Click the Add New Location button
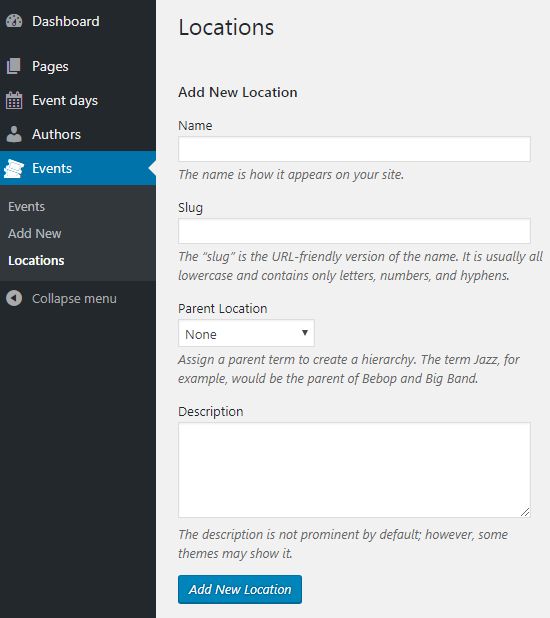This screenshot has height=618, width=550. [240, 589]
